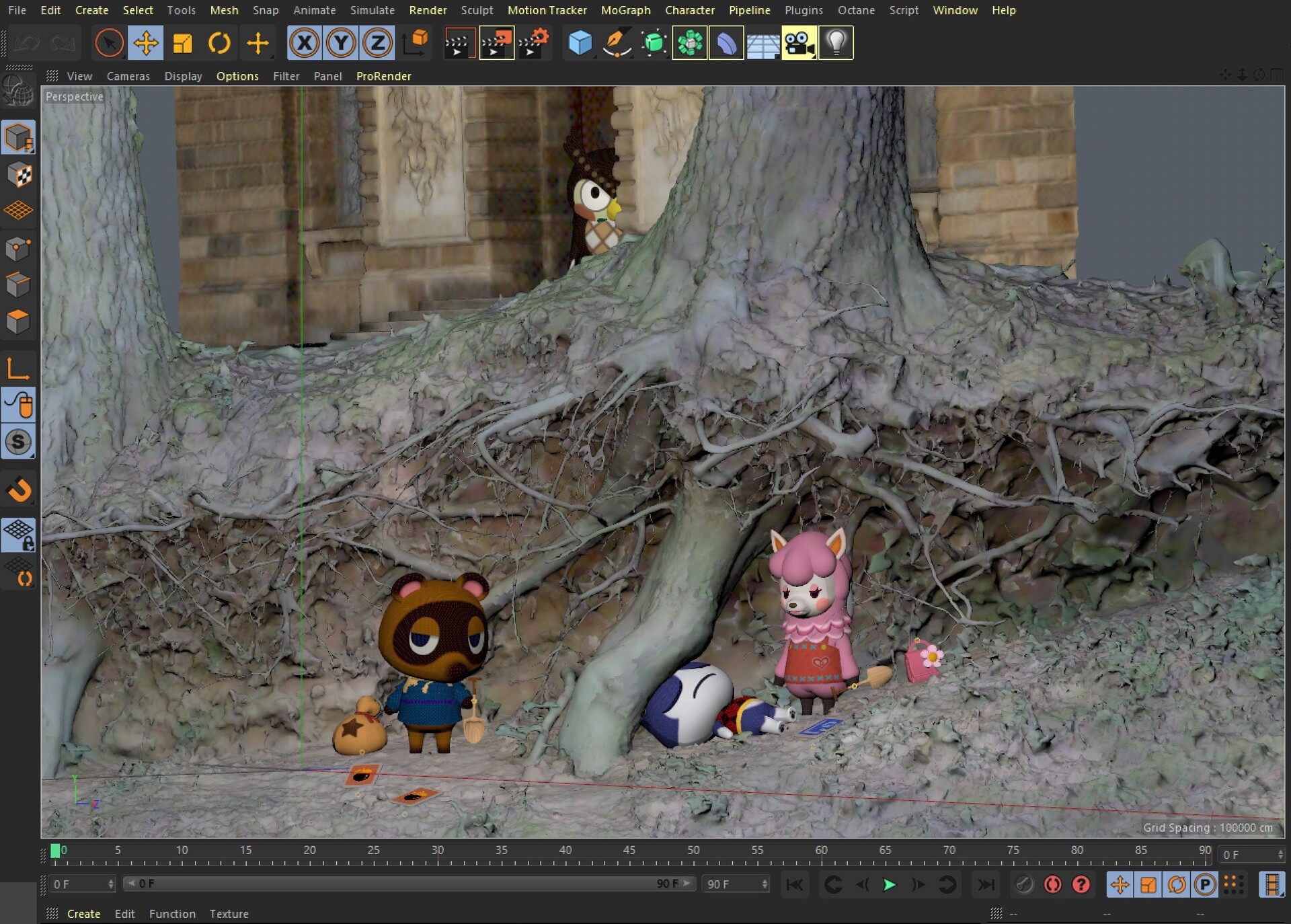
Task: Open material manager Texture menu
Action: pos(229,914)
